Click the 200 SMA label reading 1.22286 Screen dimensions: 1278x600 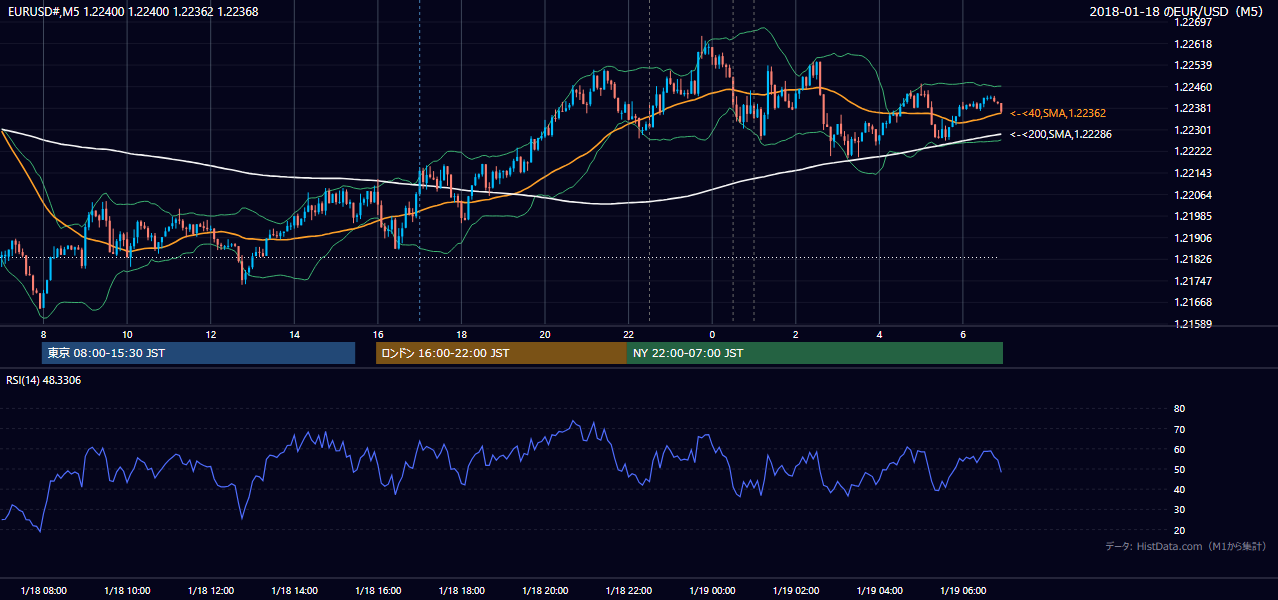coord(1061,134)
